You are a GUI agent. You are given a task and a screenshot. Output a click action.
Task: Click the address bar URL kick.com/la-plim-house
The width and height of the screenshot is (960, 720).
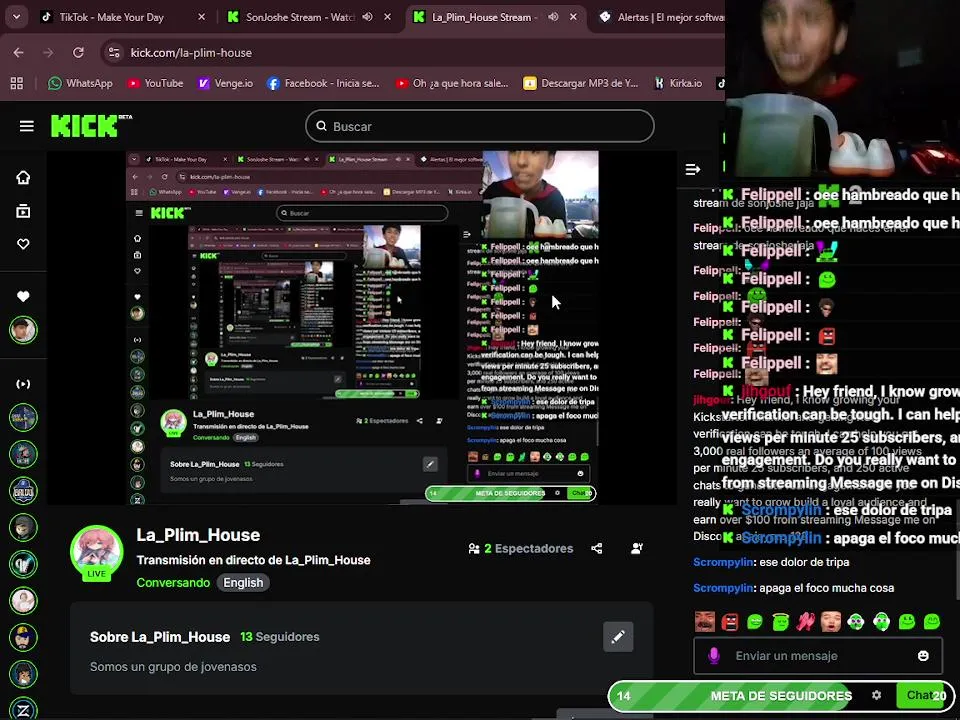pyautogui.click(x=191, y=53)
